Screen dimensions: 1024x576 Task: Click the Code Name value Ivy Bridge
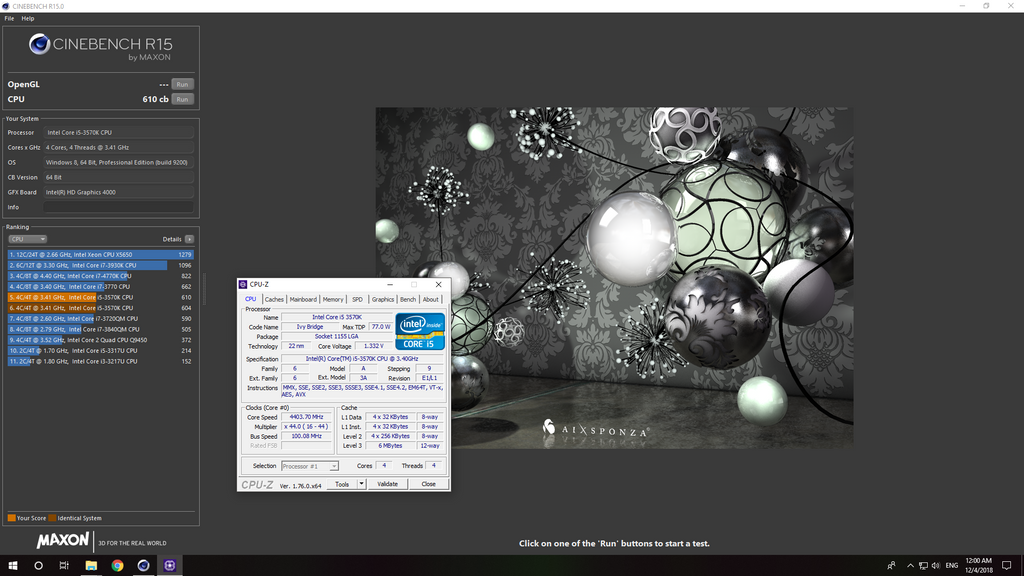[x=310, y=327]
